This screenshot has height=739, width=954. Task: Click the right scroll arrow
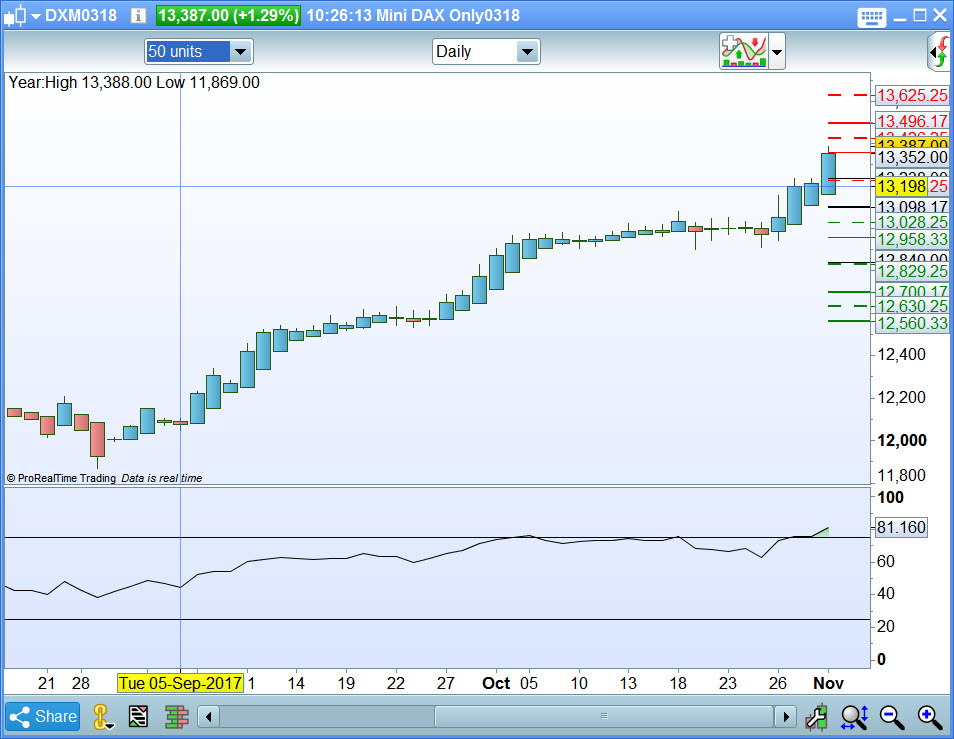point(785,716)
